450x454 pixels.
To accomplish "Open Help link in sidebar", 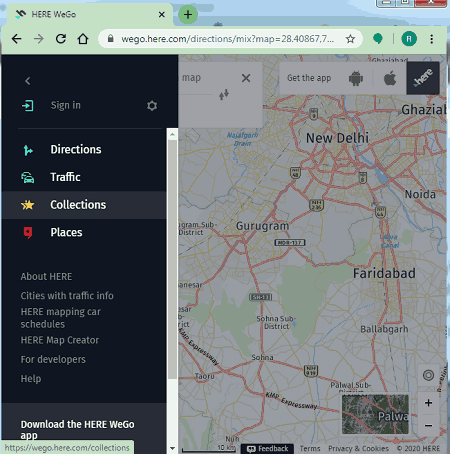I will 31,379.
